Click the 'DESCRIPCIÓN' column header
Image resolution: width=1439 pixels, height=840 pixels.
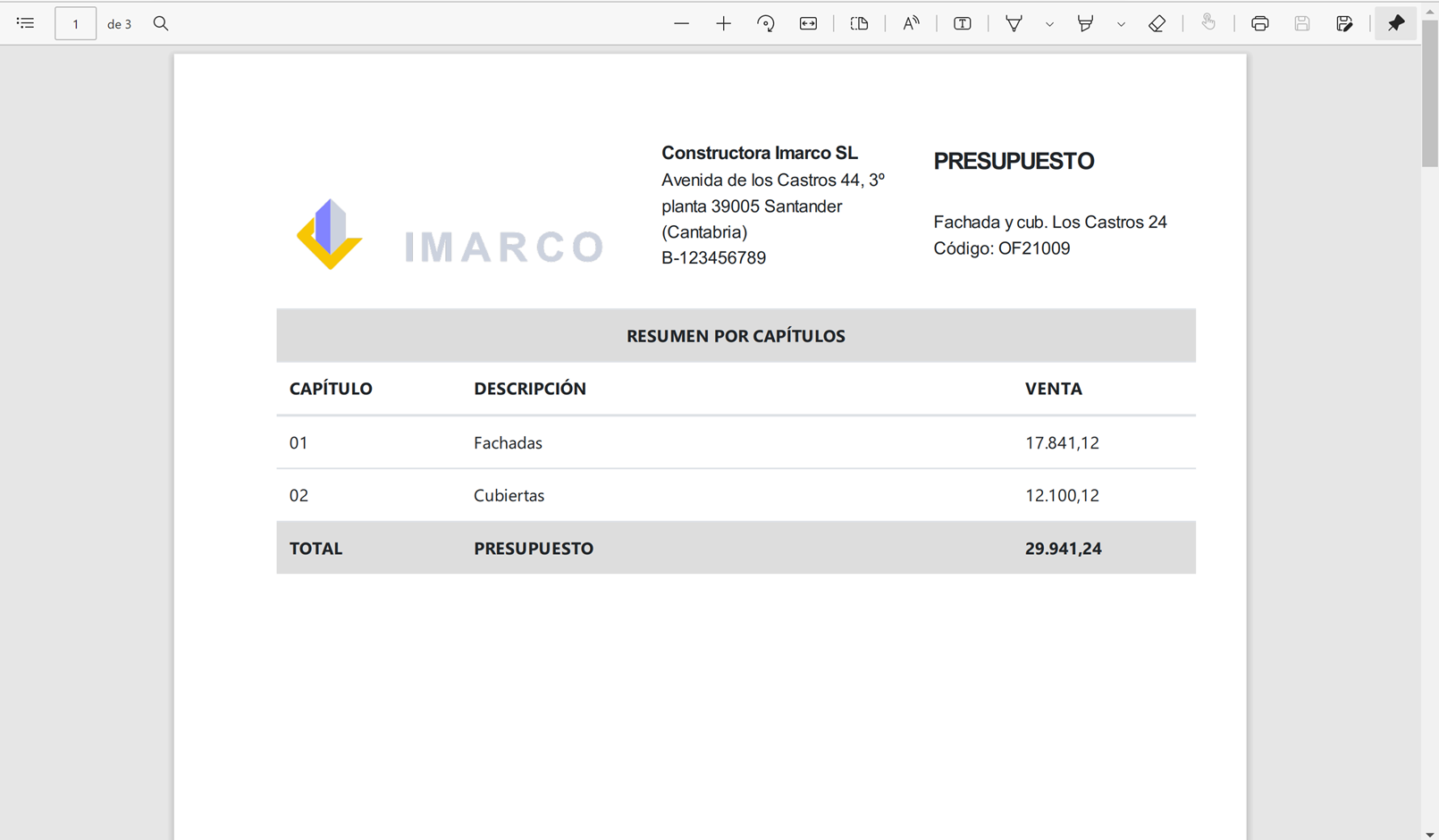coord(530,389)
